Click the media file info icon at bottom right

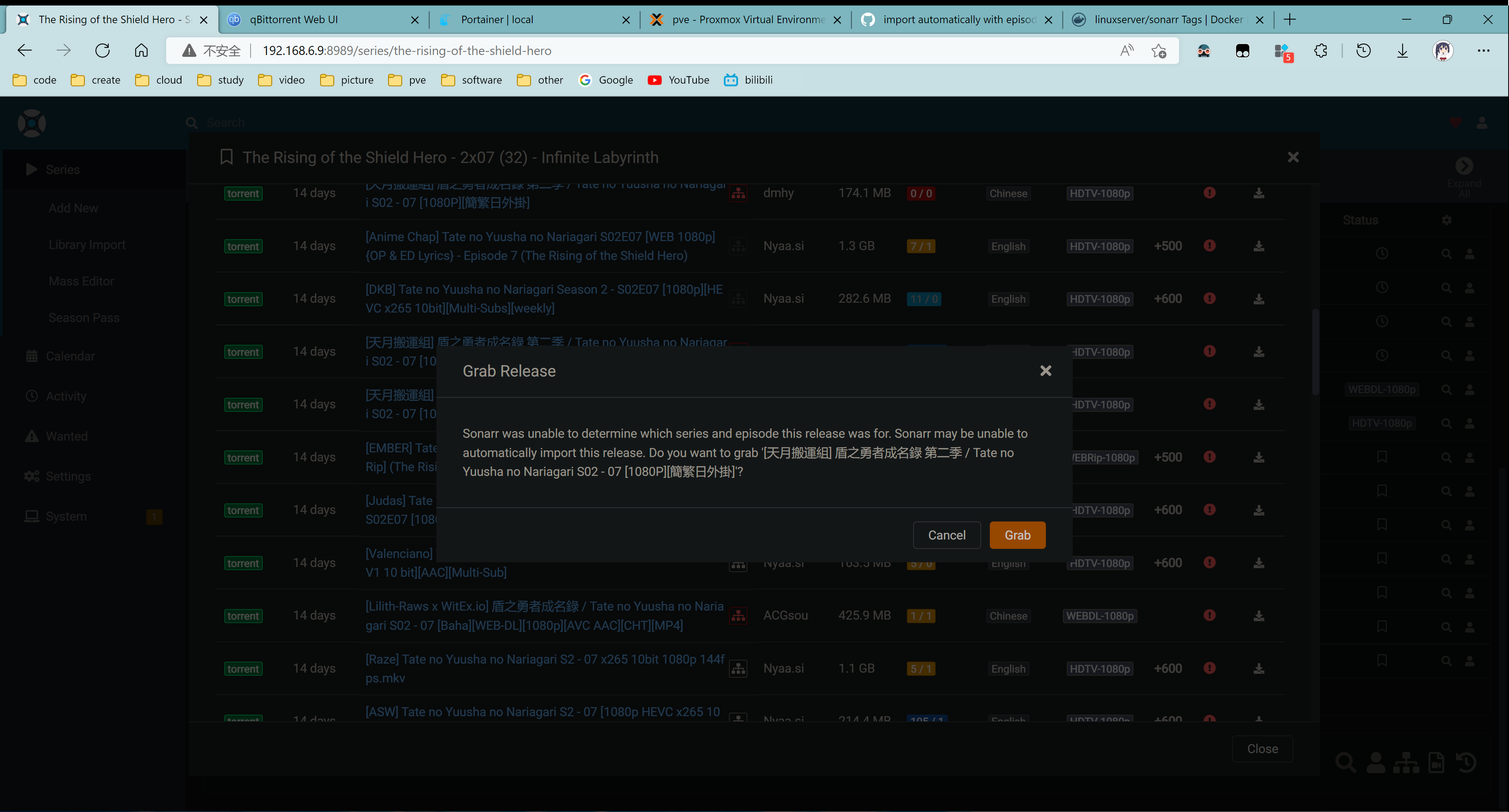pyautogui.click(x=1436, y=763)
